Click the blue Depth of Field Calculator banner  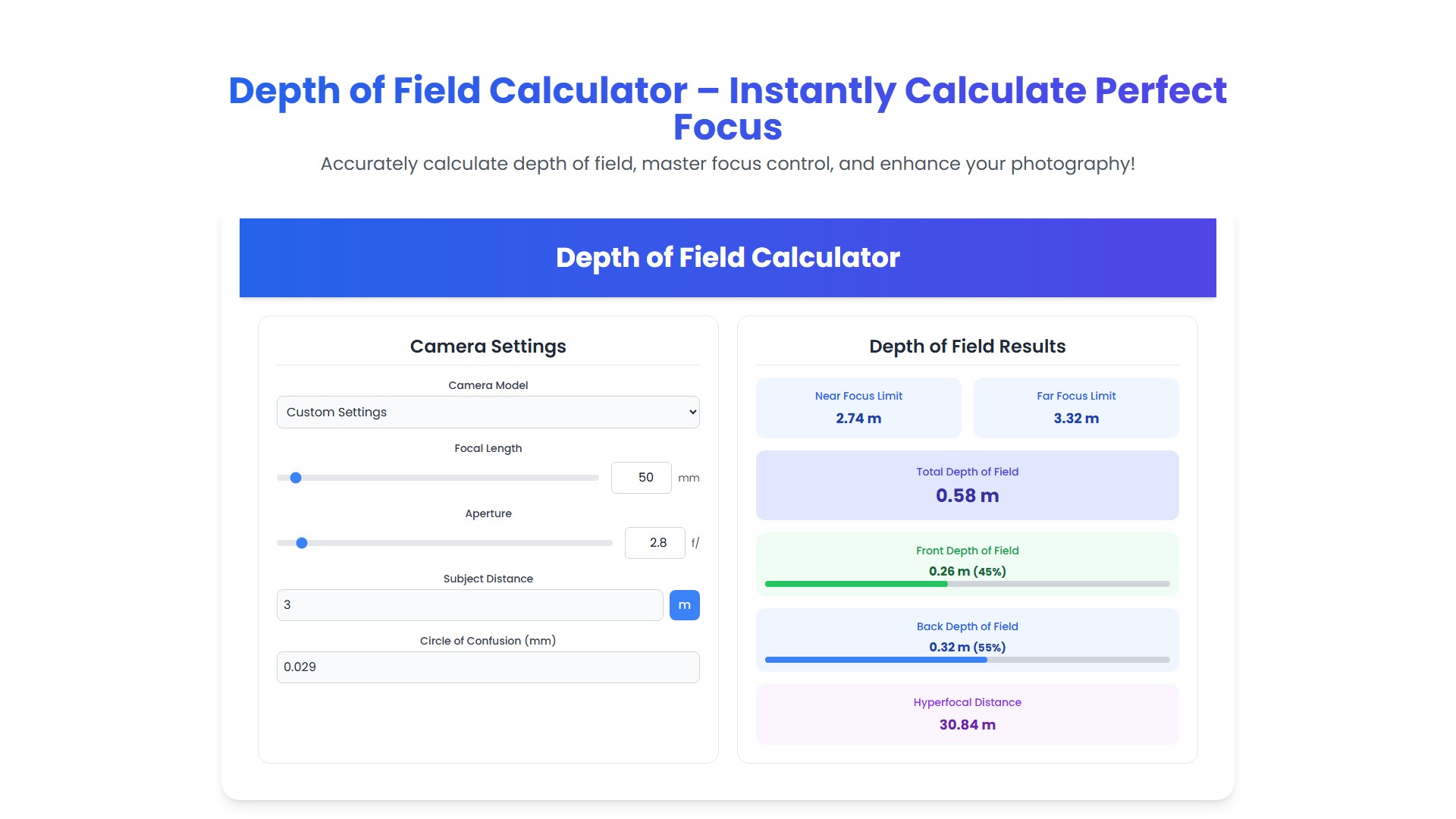tap(727, 258)
